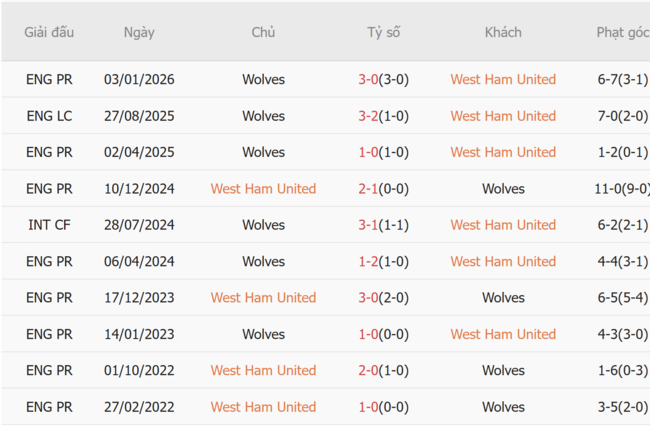Click Wolves in the 06/04/2024 match row
Image resolution: width=650 pixels, height=431 pixels.
coord(263,261)
